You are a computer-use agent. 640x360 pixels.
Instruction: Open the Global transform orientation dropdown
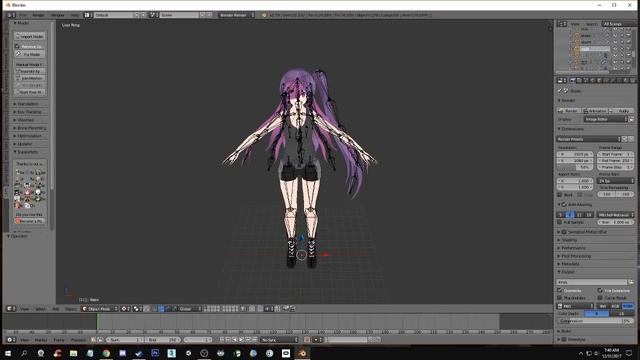189,309
